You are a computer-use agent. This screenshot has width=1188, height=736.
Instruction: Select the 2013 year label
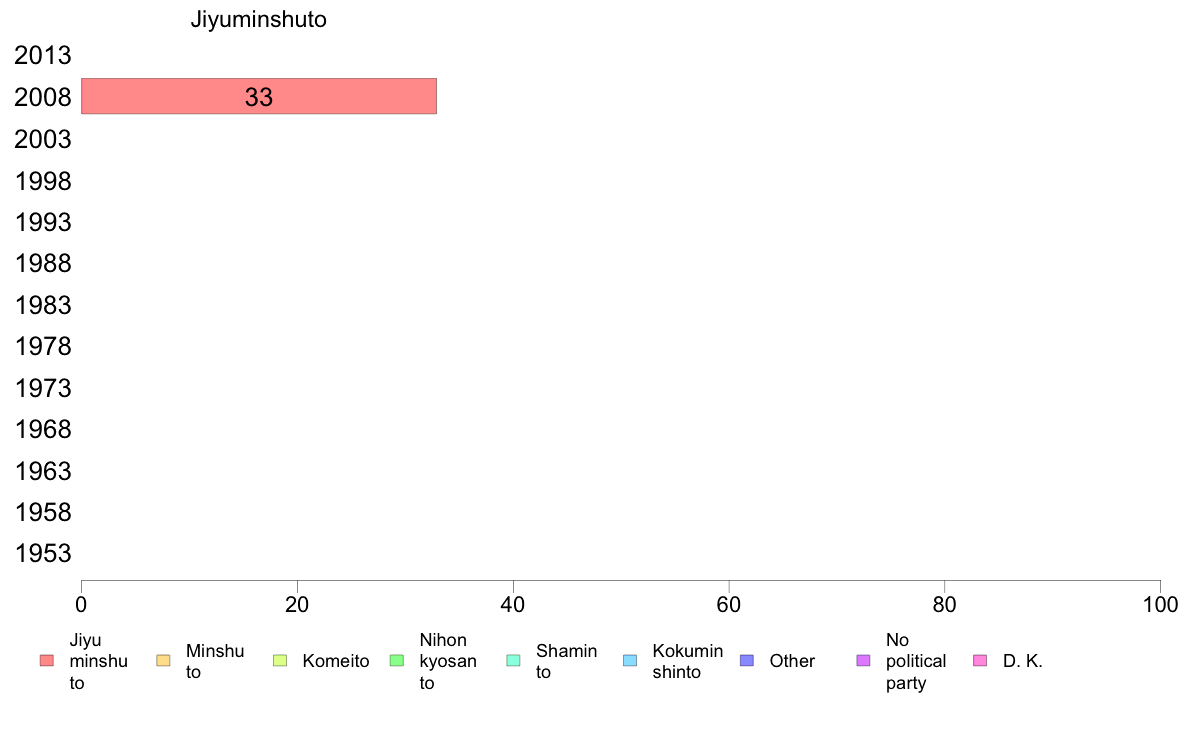click(x=43, y=55)
